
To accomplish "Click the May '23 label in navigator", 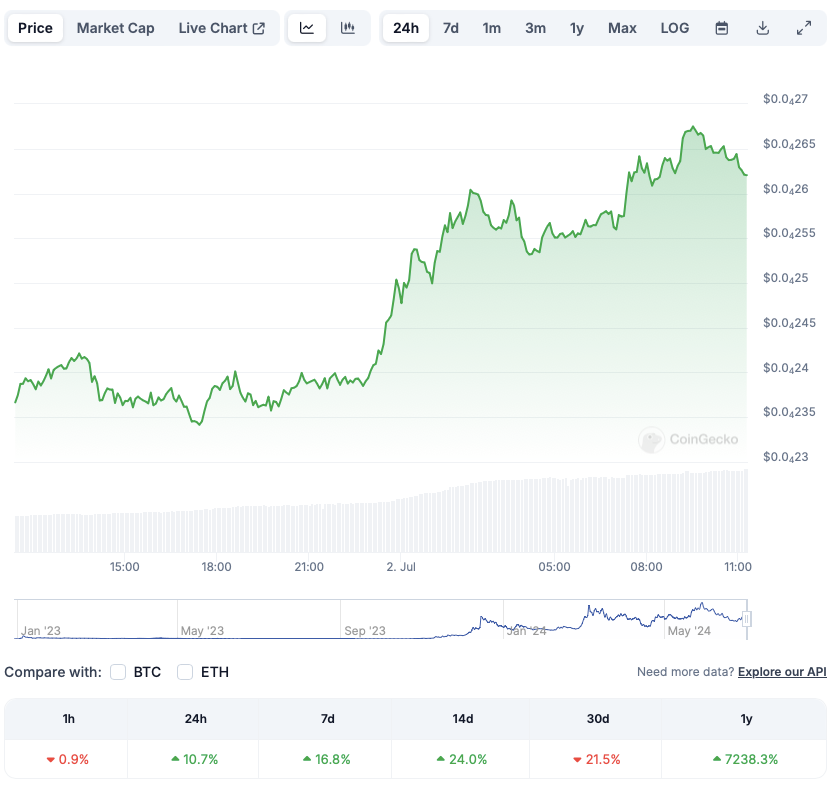I will click(x=202, y=631).
